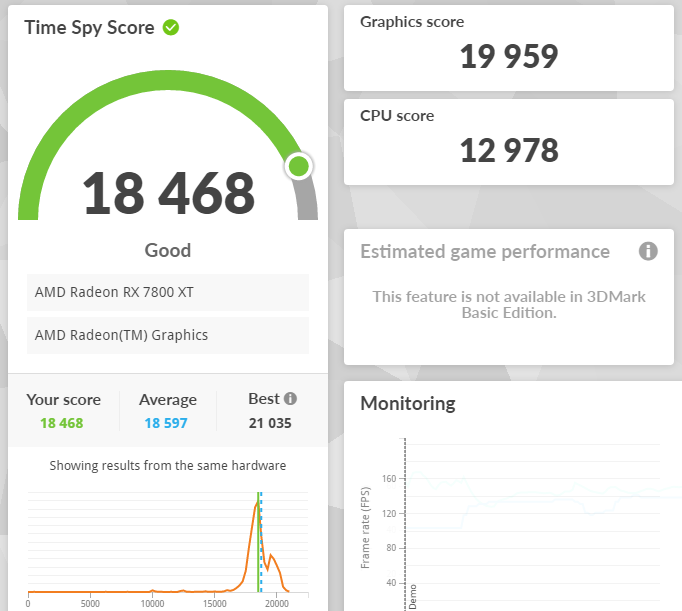Open the Estimated game performance info icon
The image size is (682, 611).
click(648, 251)
